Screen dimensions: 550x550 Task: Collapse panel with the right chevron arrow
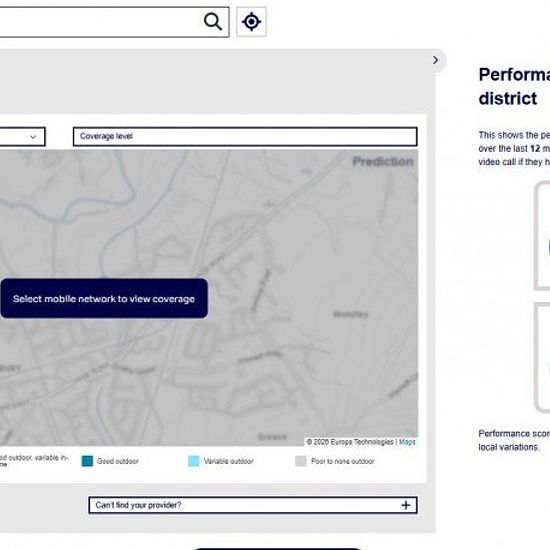point(436,60)
